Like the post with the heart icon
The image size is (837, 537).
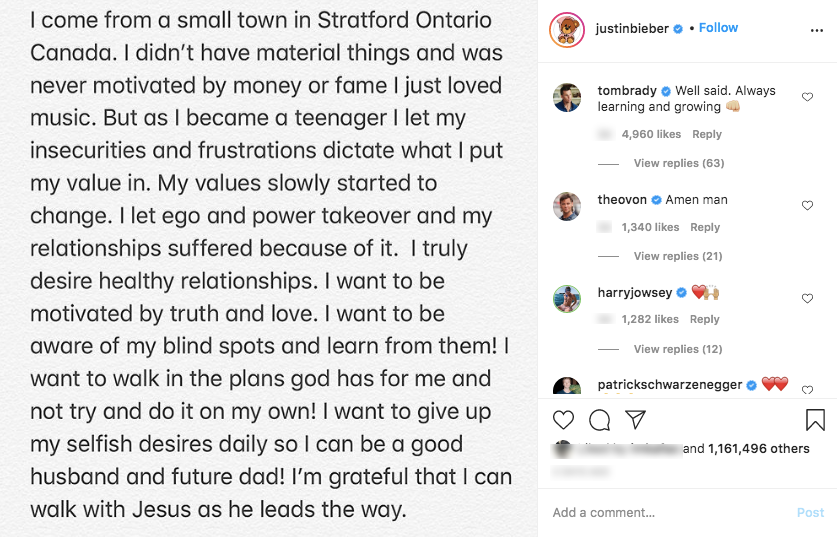pyautogui.click(x=563, y=419)
